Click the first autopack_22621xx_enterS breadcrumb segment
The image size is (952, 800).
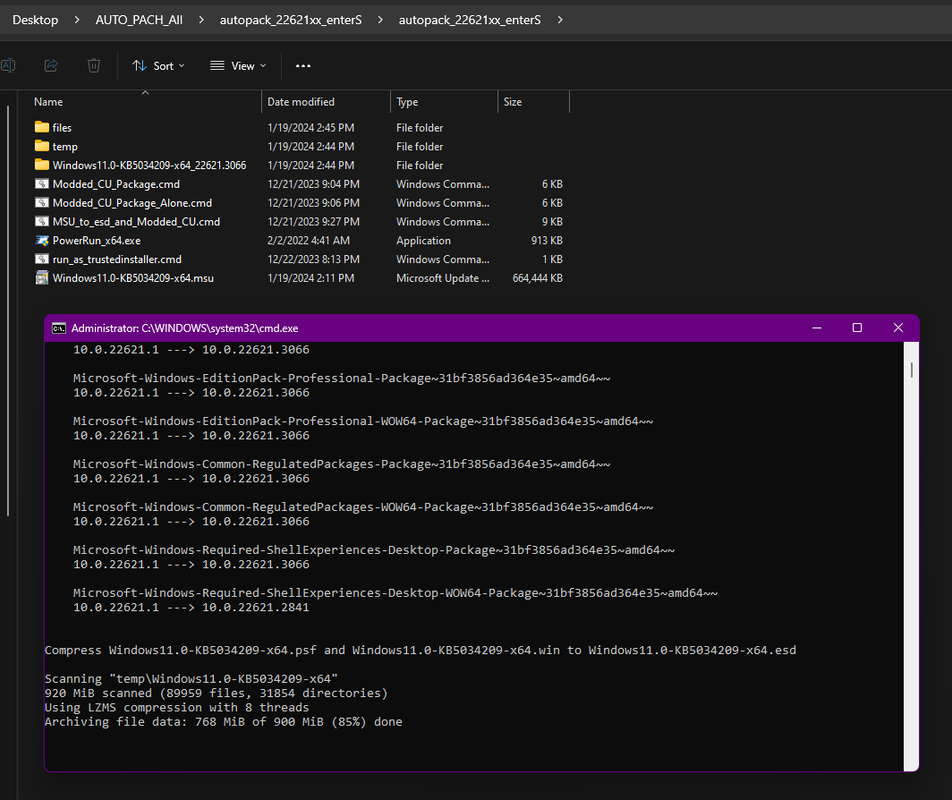[291, 20]
